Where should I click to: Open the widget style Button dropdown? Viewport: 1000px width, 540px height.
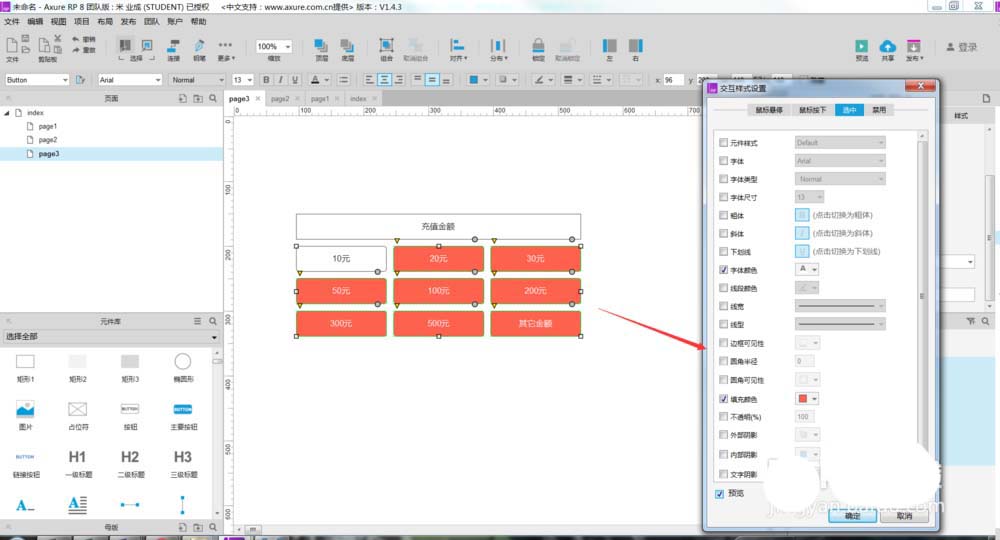point(37,80)
